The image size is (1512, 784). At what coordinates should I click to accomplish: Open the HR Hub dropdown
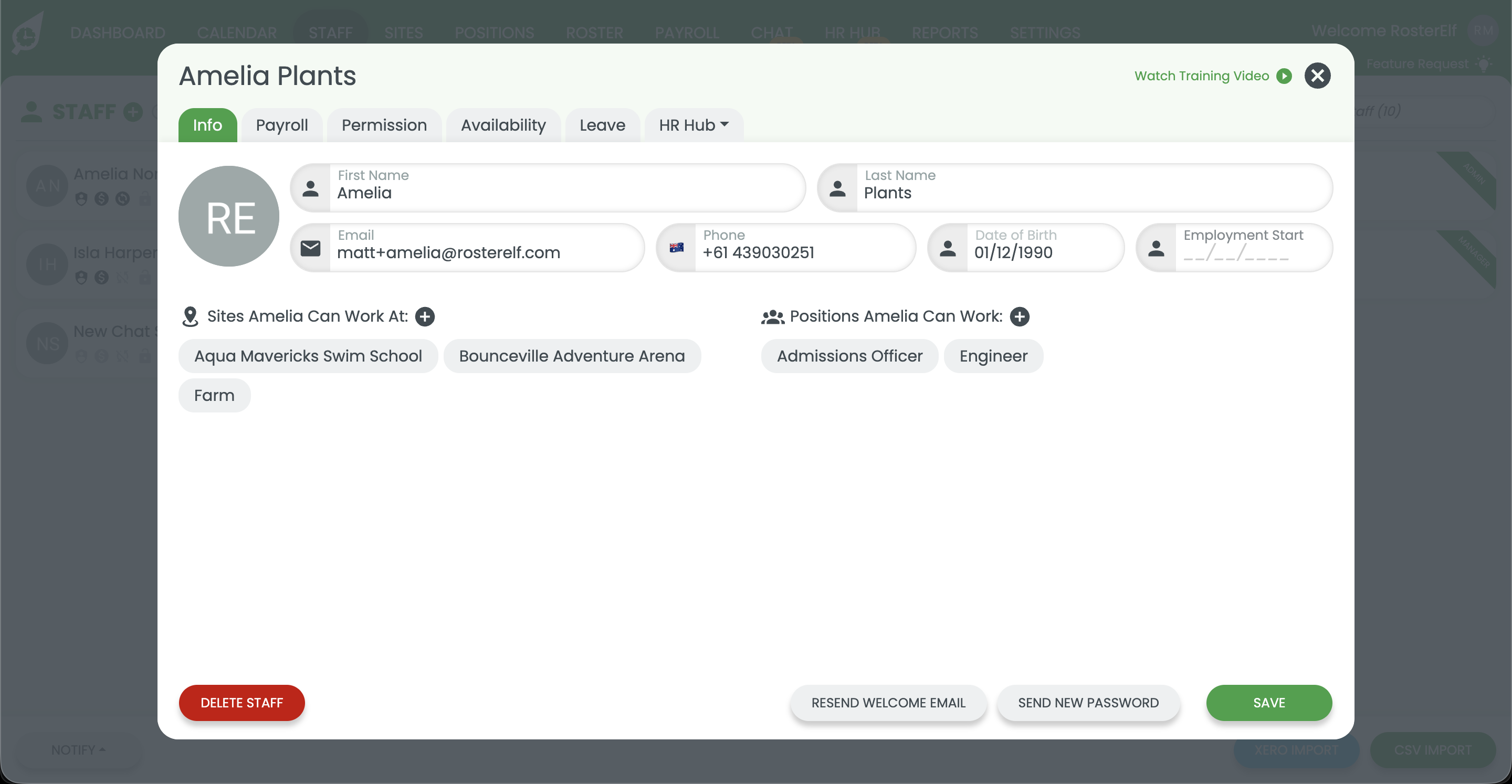[693, 124]
